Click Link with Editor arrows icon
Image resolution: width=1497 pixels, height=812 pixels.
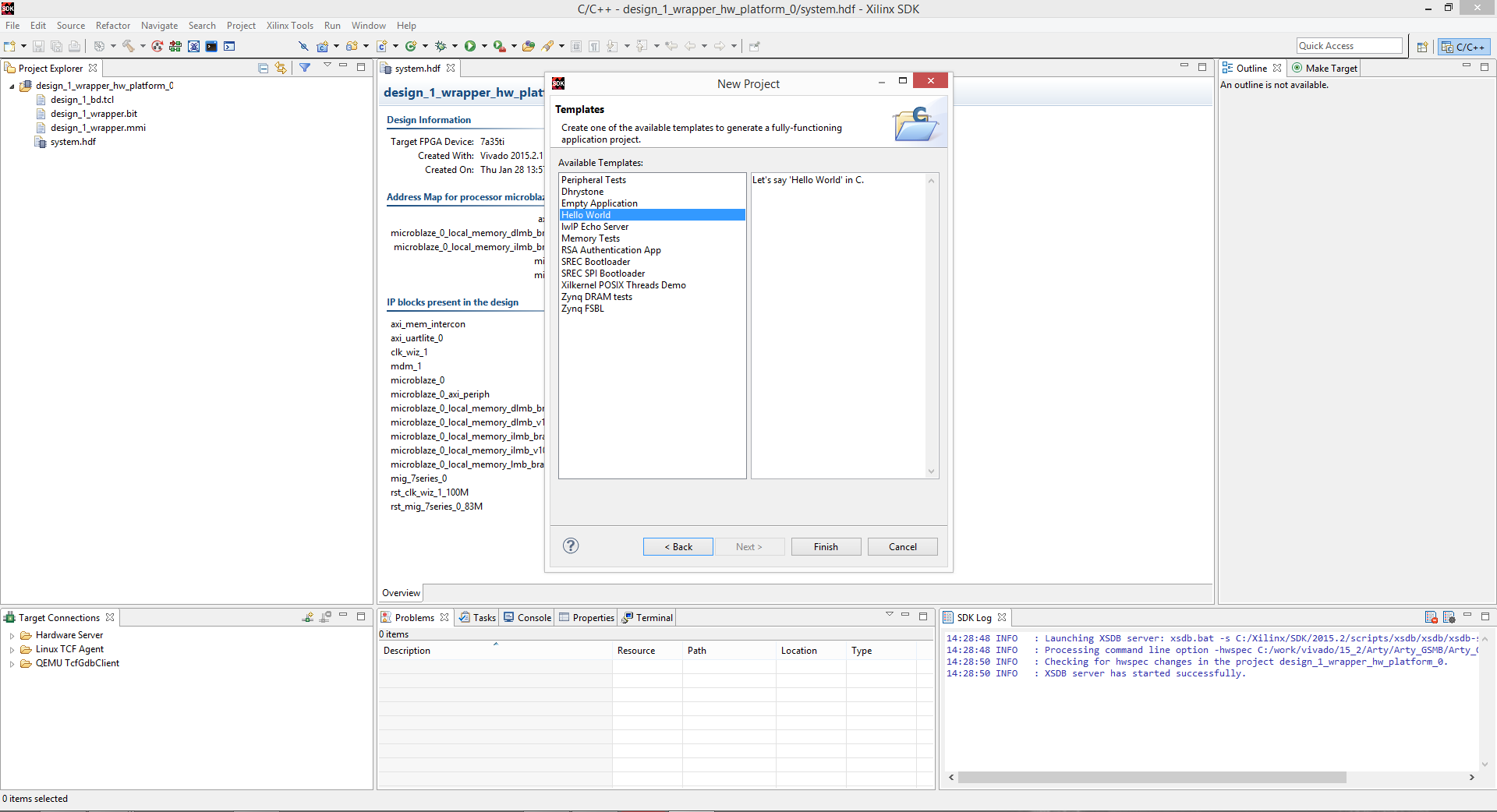point(281,68)
